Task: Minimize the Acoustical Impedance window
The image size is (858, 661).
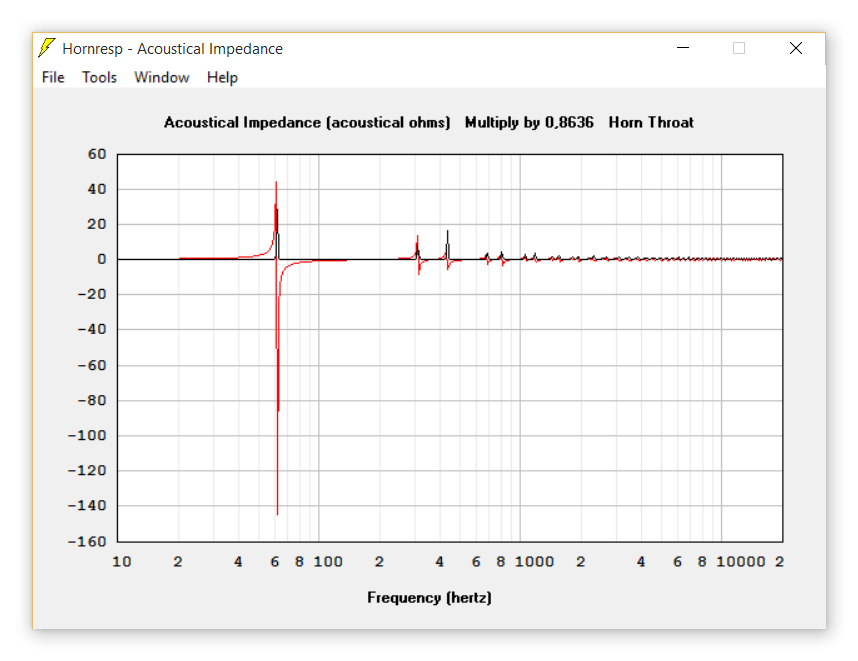Action: [x=683, y=48]
